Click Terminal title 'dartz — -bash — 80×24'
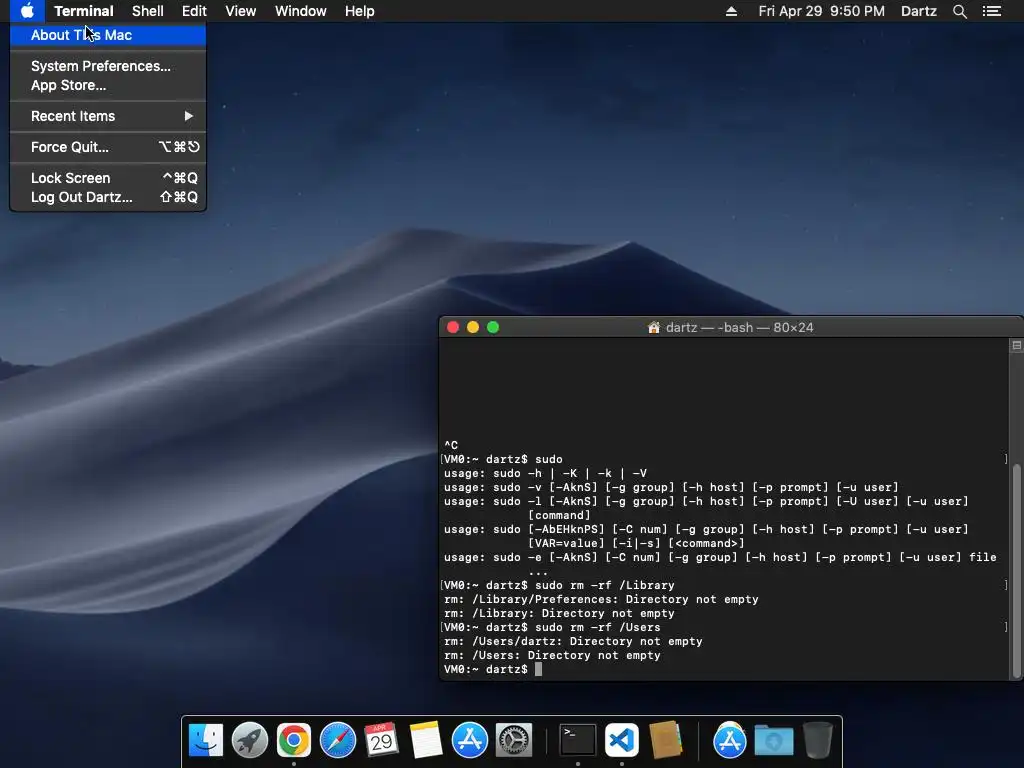1024x768 pixels. pyautogui.click(x=739, y=327)
